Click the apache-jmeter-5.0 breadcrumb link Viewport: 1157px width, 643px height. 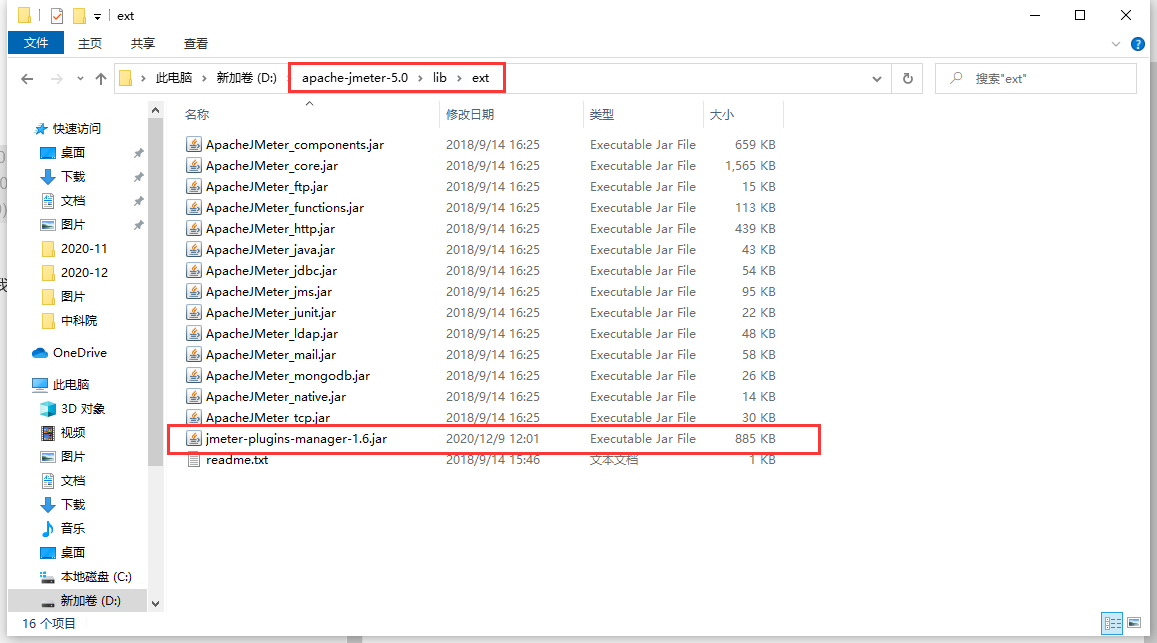point(353,78)
